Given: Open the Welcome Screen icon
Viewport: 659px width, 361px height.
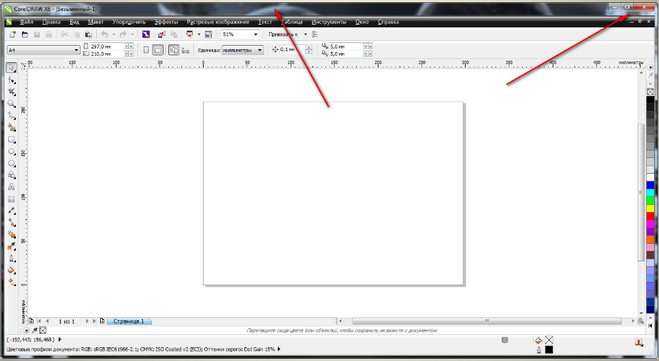Looking at the screenshot, I should point(208,34).
